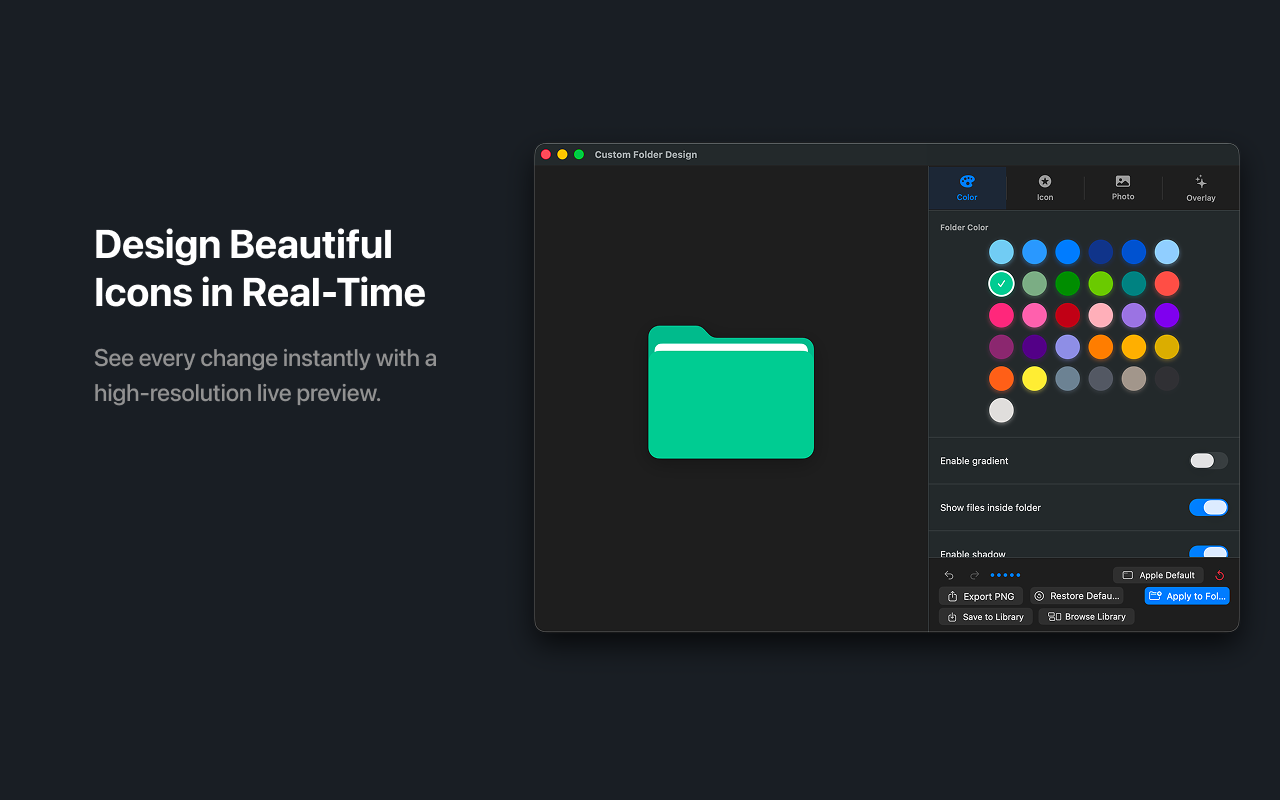Click the red reset icon
This screenshot has height=800, width=1280.
(1219, 575)
